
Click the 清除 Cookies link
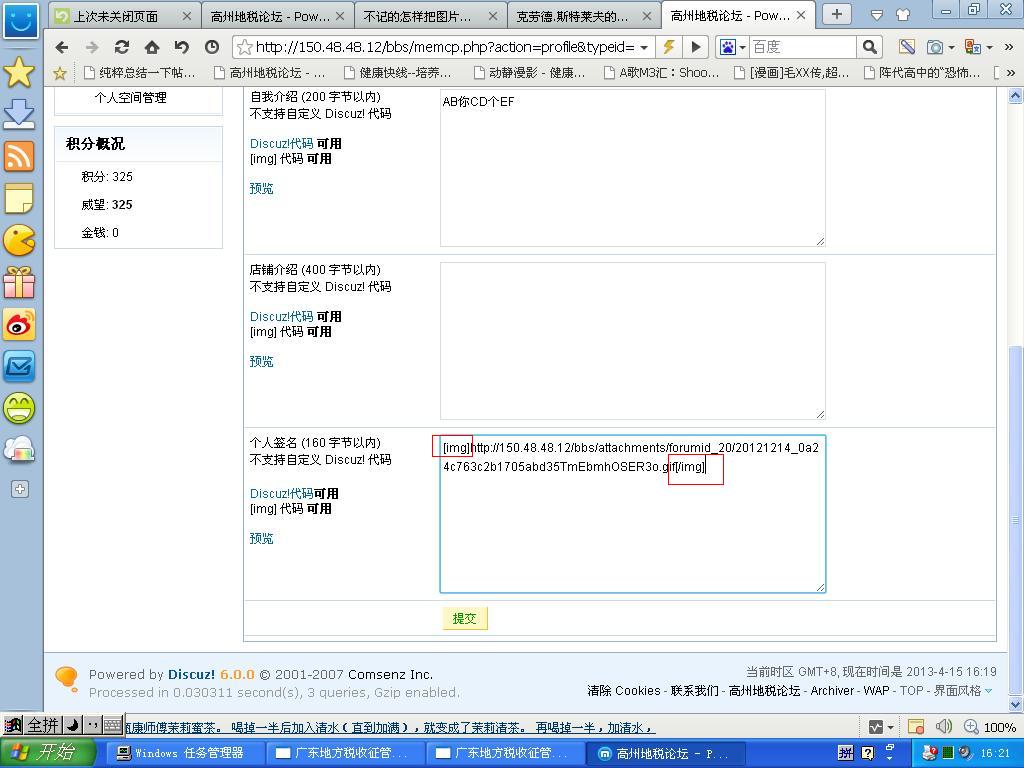tap(623, 691)
